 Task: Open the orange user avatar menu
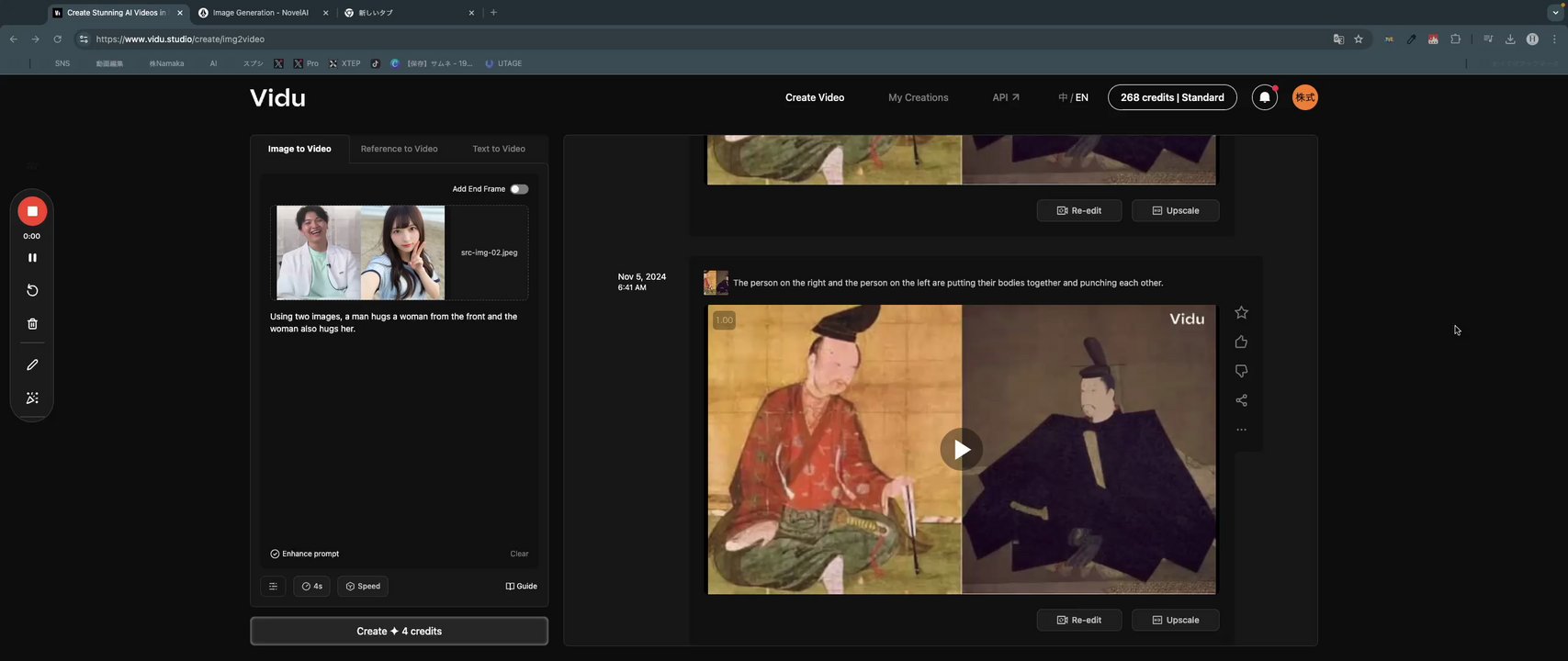click(1305, 97)
